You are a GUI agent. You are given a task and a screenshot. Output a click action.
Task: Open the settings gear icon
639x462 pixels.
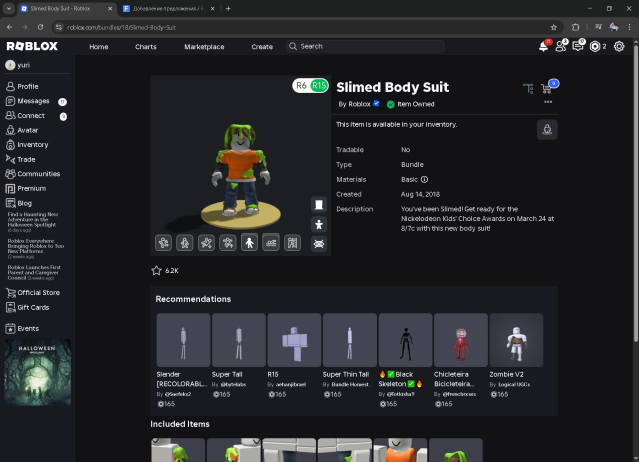pos(619,46)
